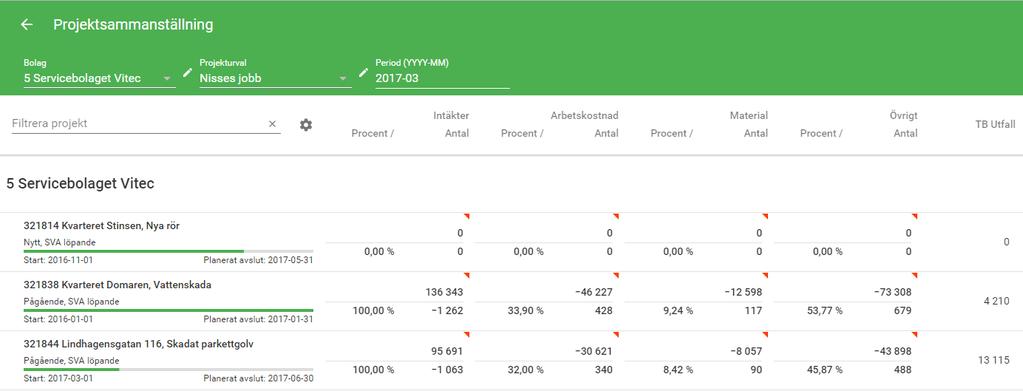Click red corner marker on Övrigt of 321844
The height and width of the screenshot is (391, 1023).
(915, 334)
